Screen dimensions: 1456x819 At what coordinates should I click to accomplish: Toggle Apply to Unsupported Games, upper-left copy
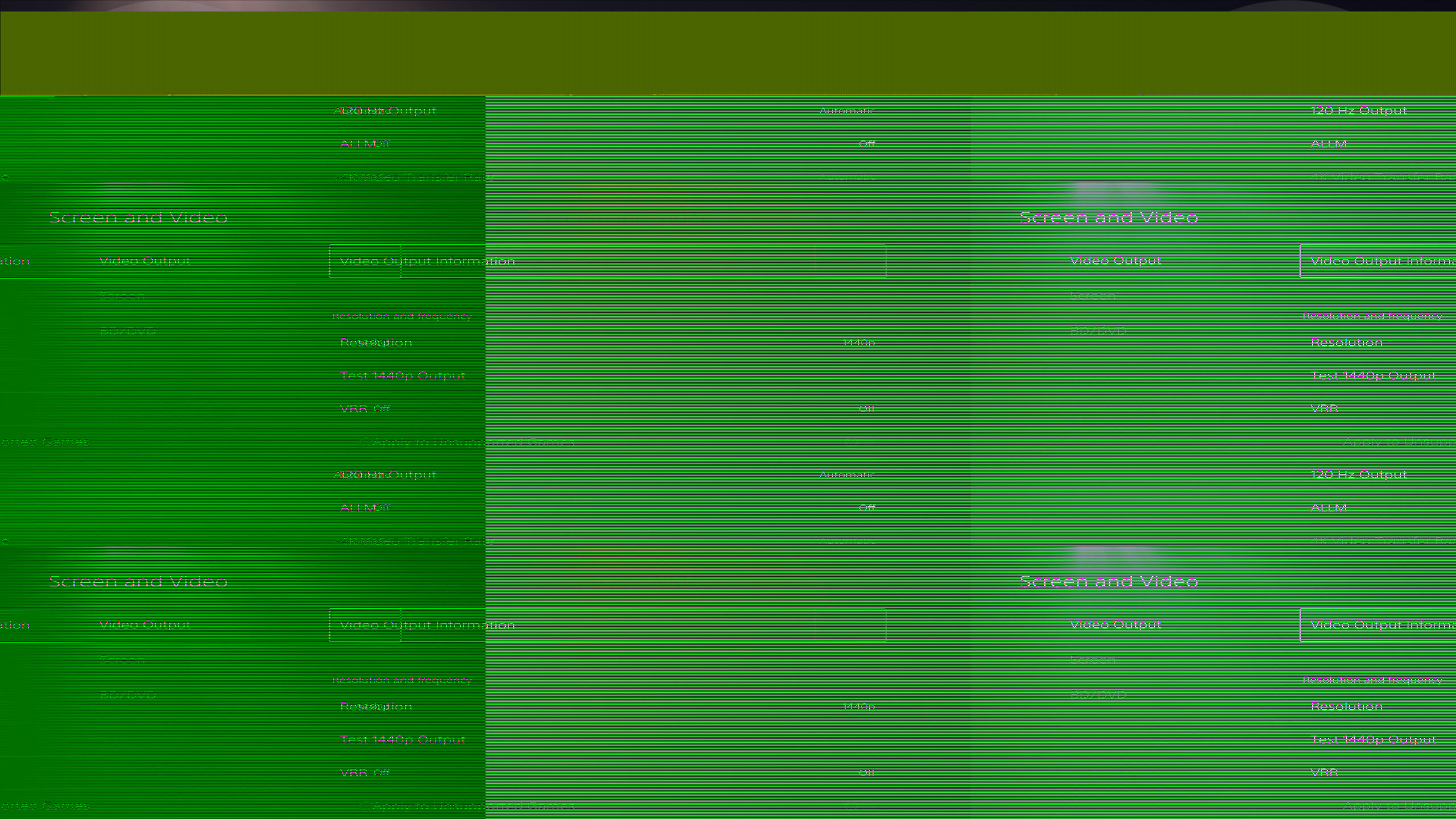click(x=472, y=442)
